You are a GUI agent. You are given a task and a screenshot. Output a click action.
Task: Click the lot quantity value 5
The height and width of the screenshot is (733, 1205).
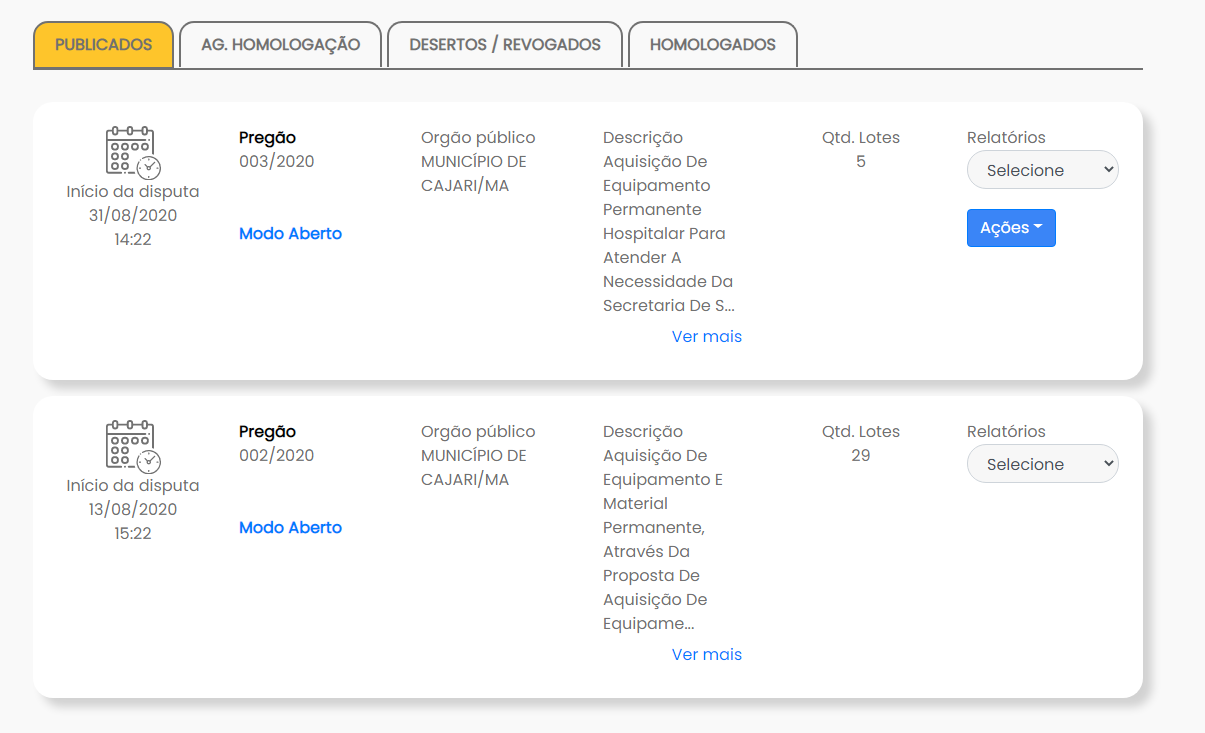[x=861, y=162]
